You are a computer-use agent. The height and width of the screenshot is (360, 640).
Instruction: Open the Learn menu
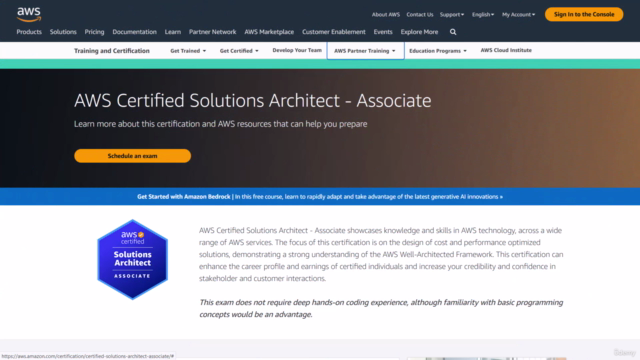[173, 32]
